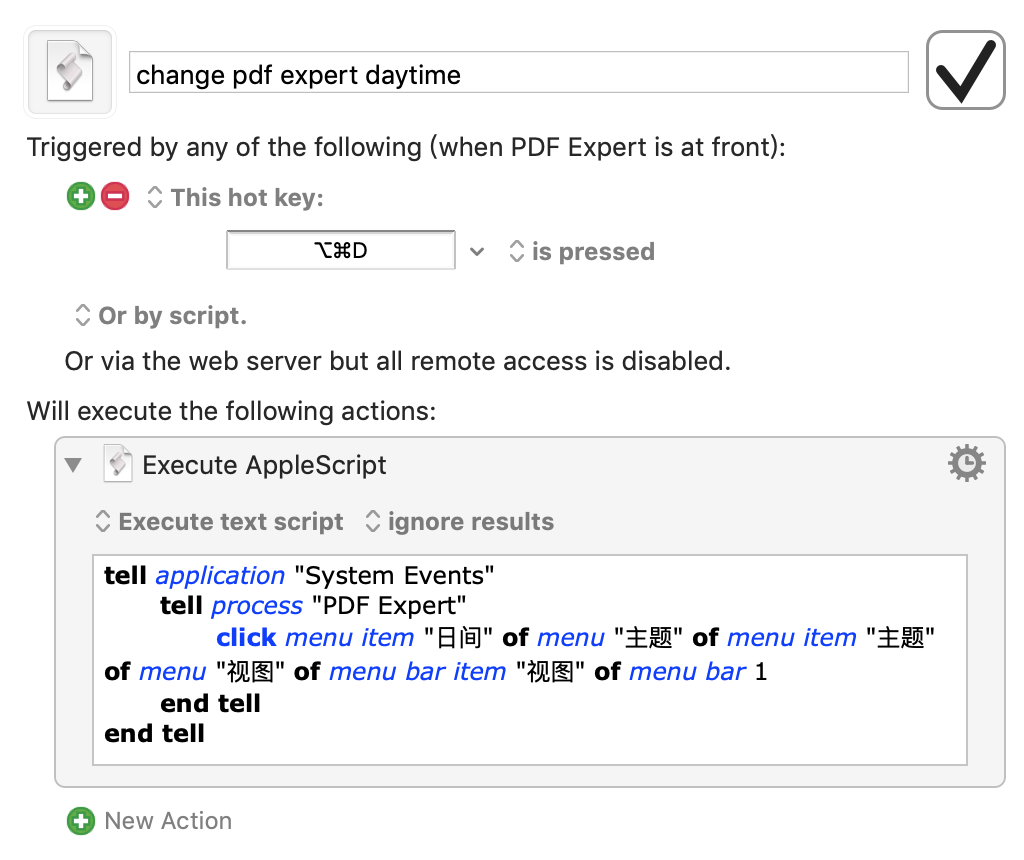
Task: Remove the hot key trigger with red minus
Action: click(x=115, y=197)
